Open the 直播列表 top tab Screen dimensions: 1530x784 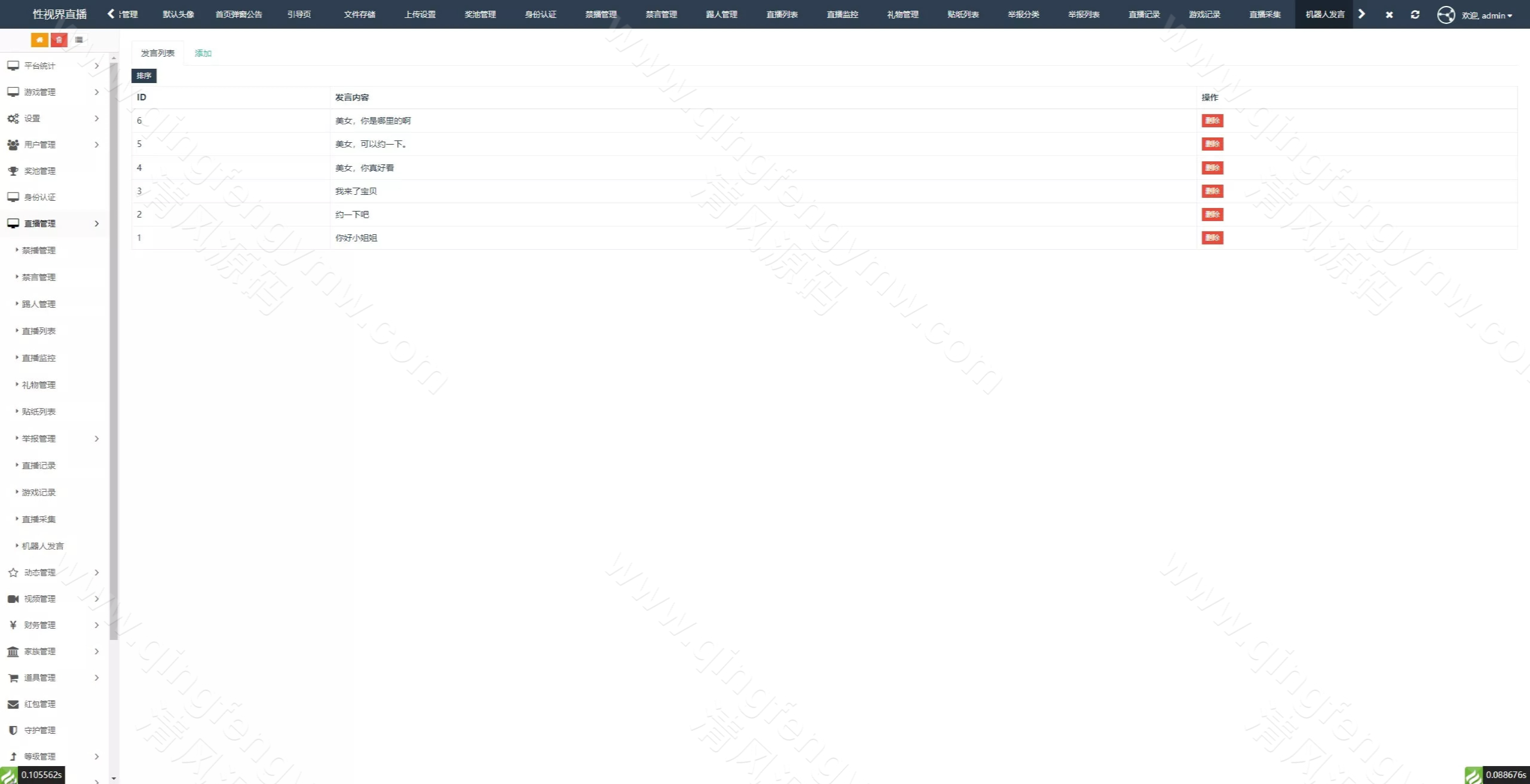coord(782,14)
